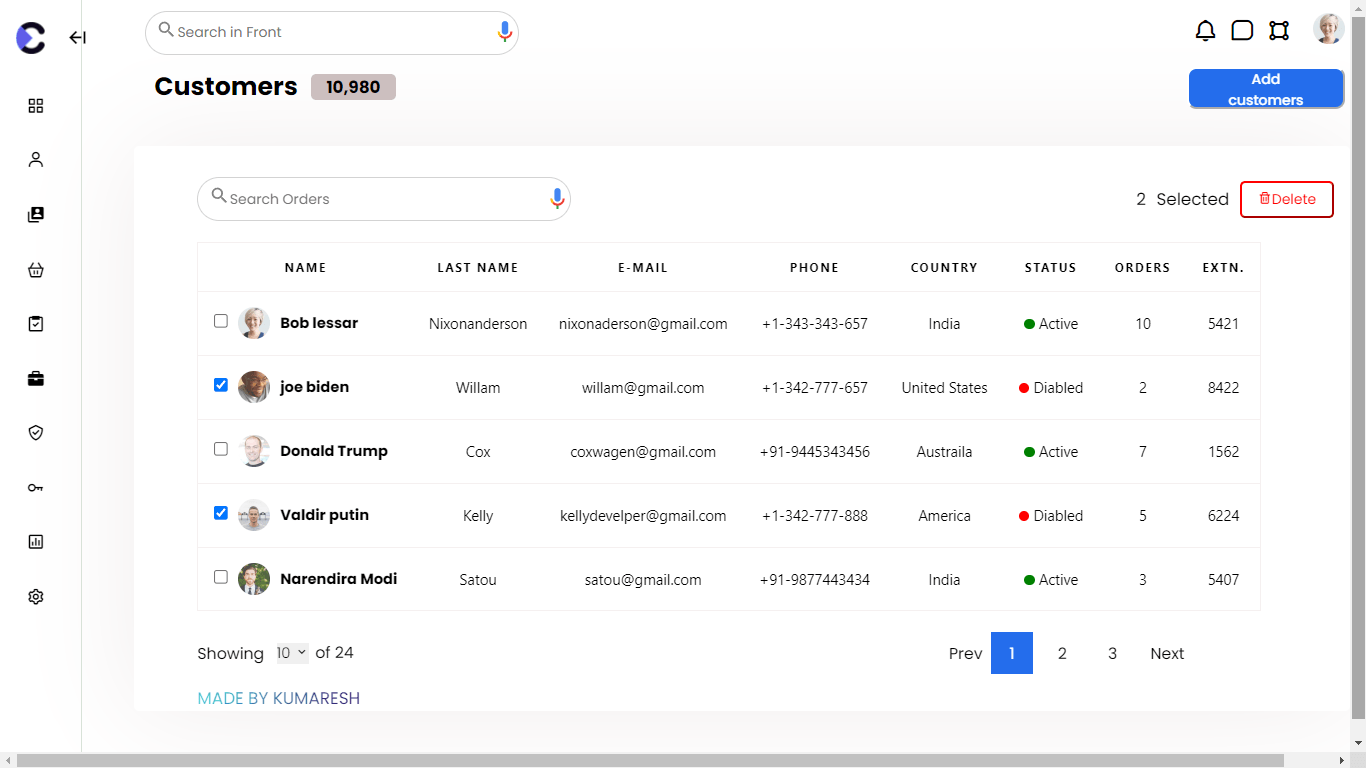Click the LAST NAME column header
Image resolution: width=1366 pixels, height=768 pixels.
(478, 268)
